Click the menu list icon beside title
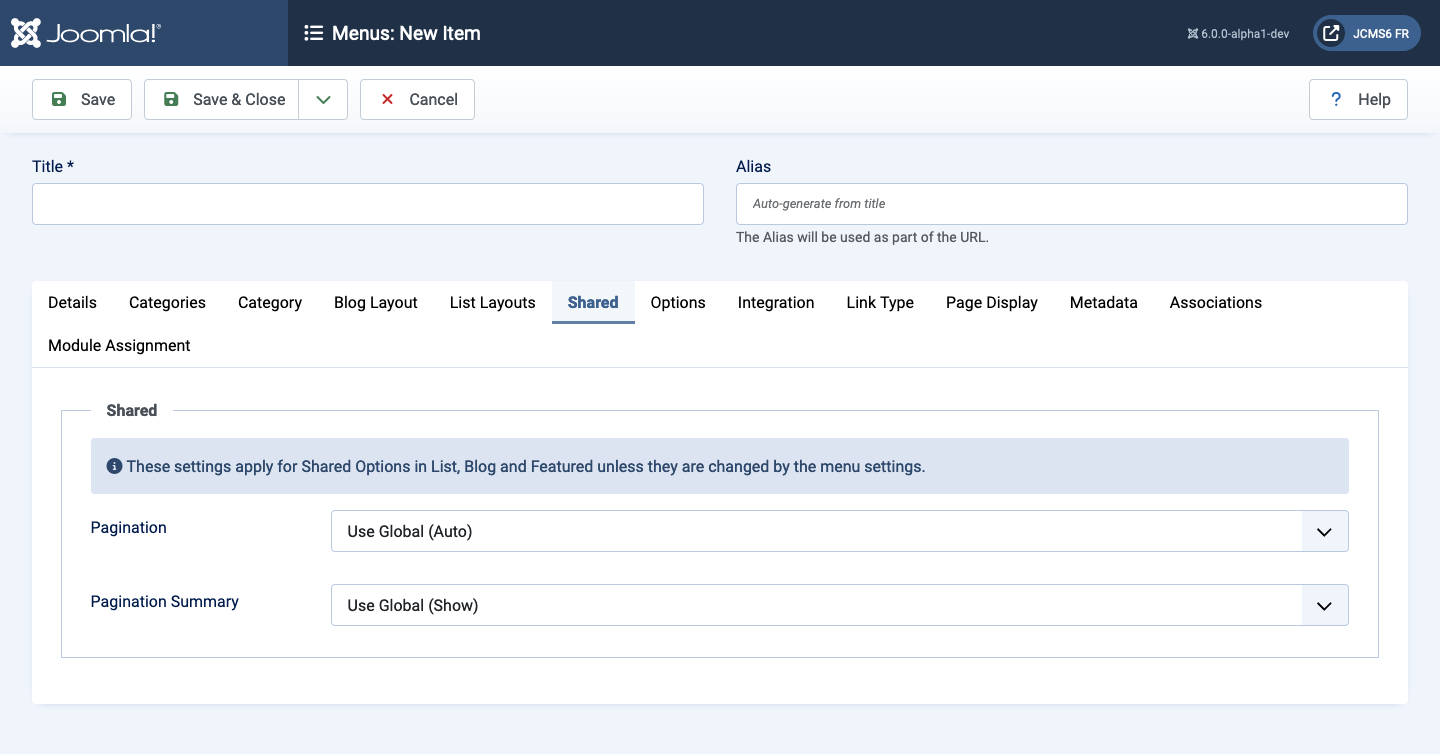This screenshot has height=754, width=1440. coord(313,33)
